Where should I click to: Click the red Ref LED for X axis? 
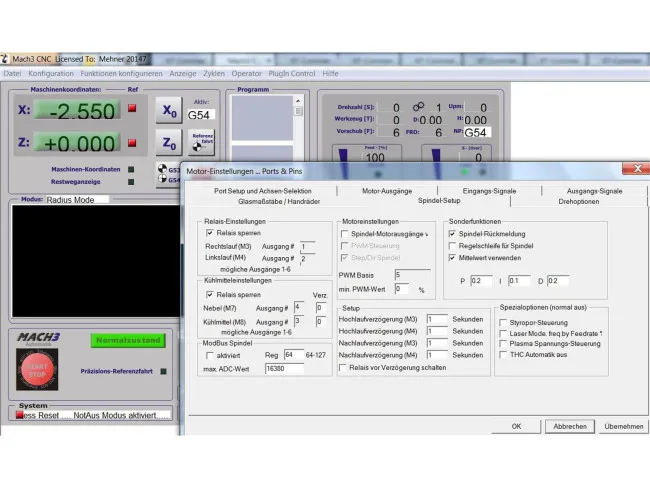(x=132, y=108)
